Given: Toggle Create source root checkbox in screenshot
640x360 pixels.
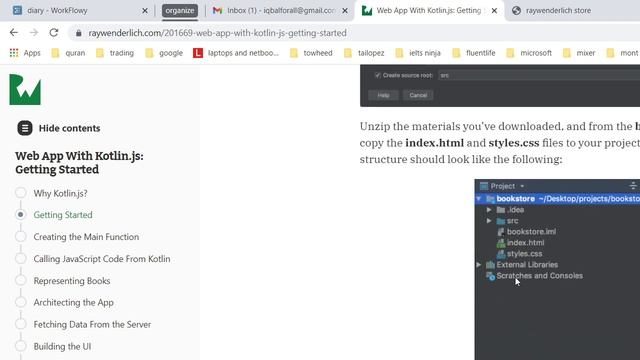Looking at the screenshot, I should 378,75.
